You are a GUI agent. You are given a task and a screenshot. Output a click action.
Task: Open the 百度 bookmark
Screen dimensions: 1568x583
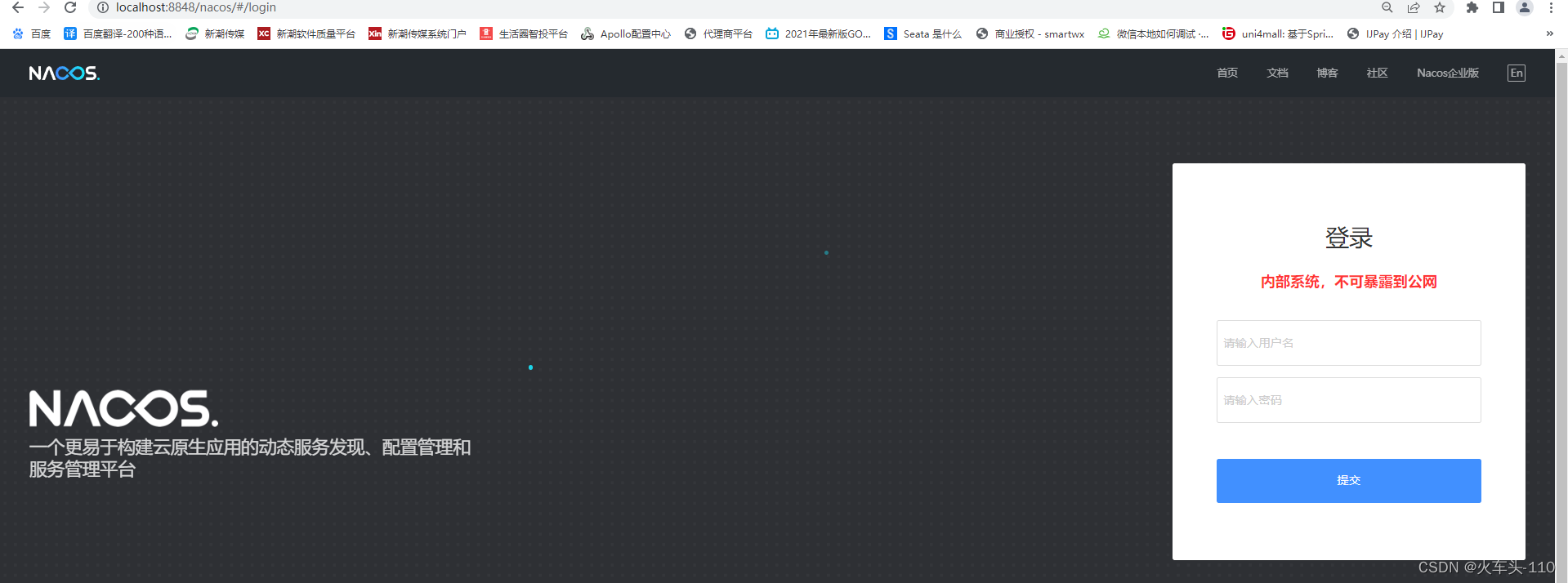(x=32, y=33)
